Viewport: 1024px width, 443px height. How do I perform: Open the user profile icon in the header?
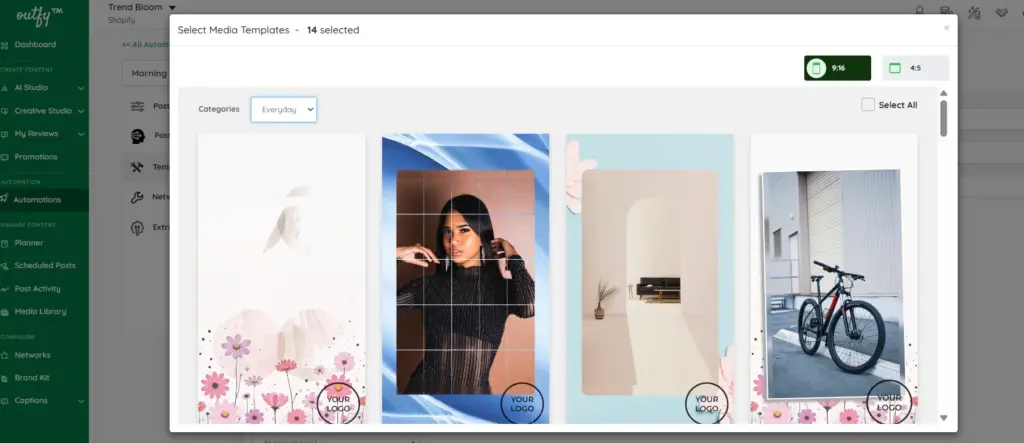point(920,11)
